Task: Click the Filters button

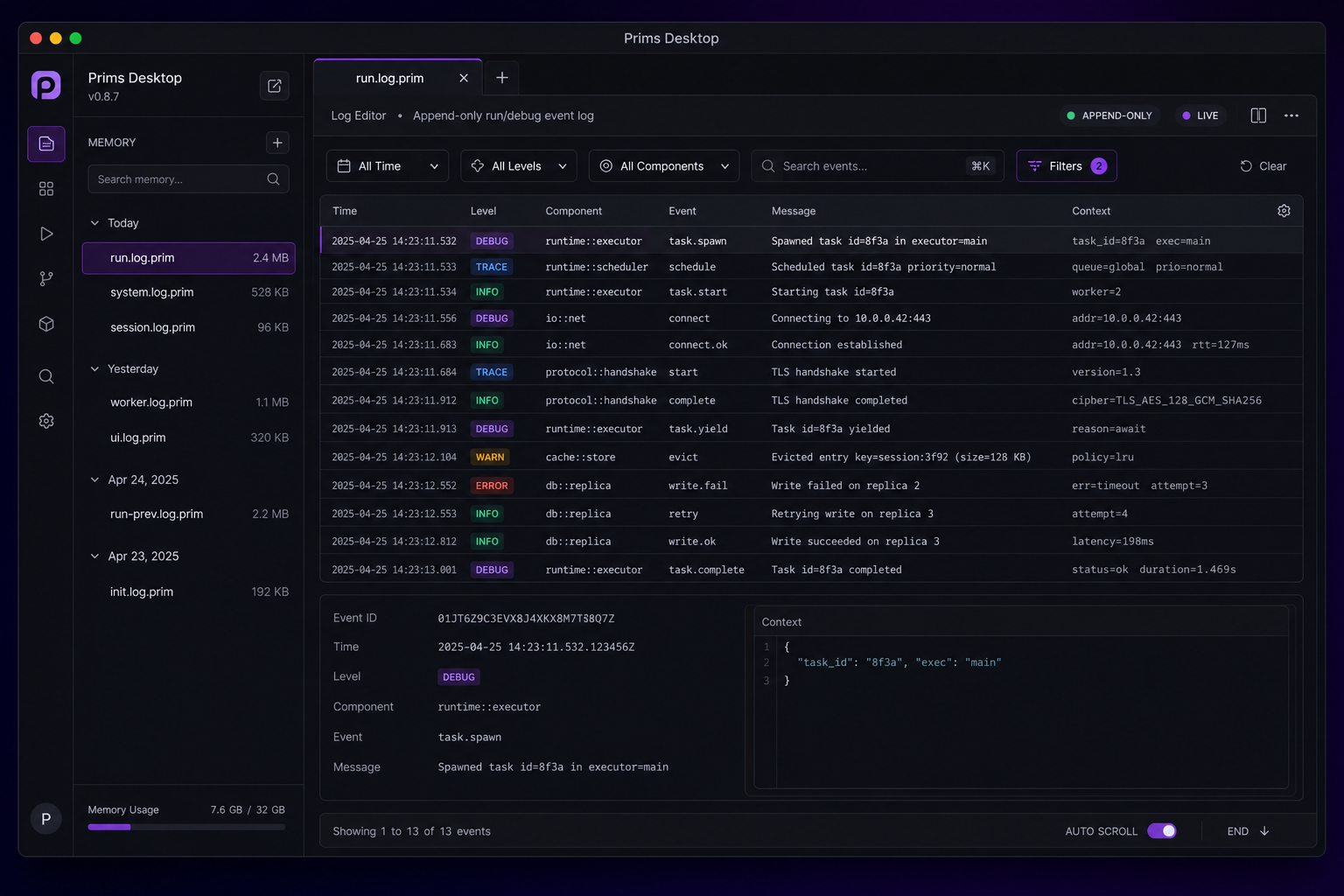Action: tap(1067, 166)
